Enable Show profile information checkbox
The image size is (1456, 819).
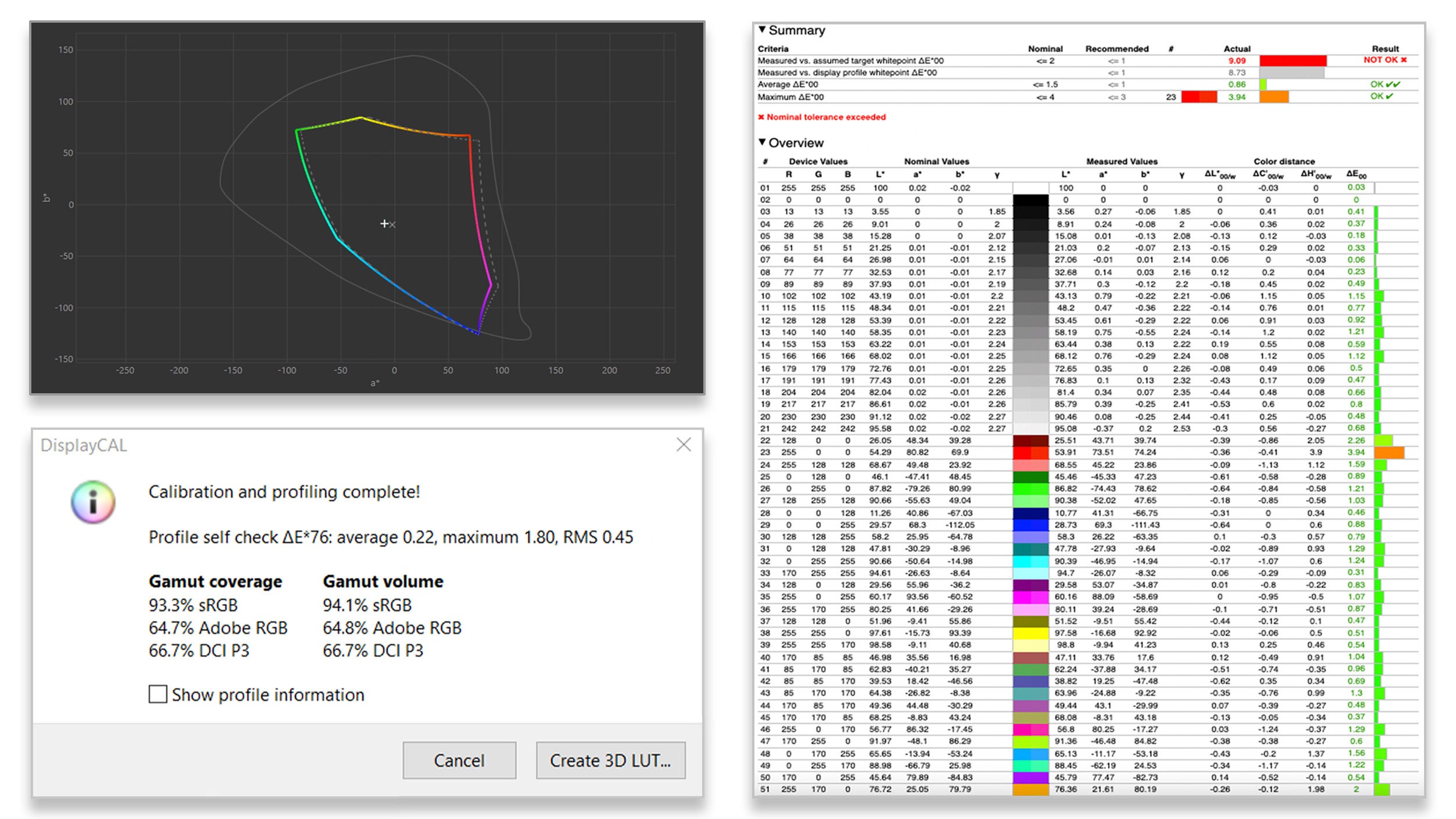click(x=158, y=694)
